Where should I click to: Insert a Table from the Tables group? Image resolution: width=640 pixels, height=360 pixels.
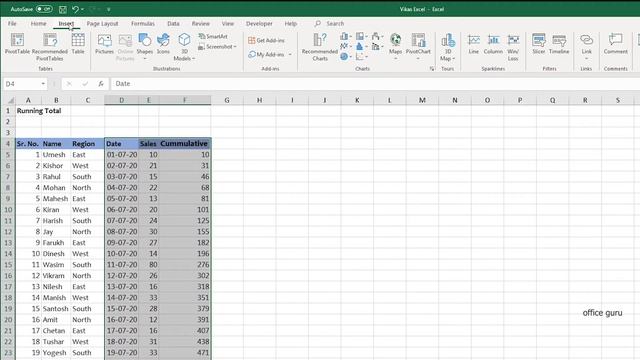(x=78, y=44)
